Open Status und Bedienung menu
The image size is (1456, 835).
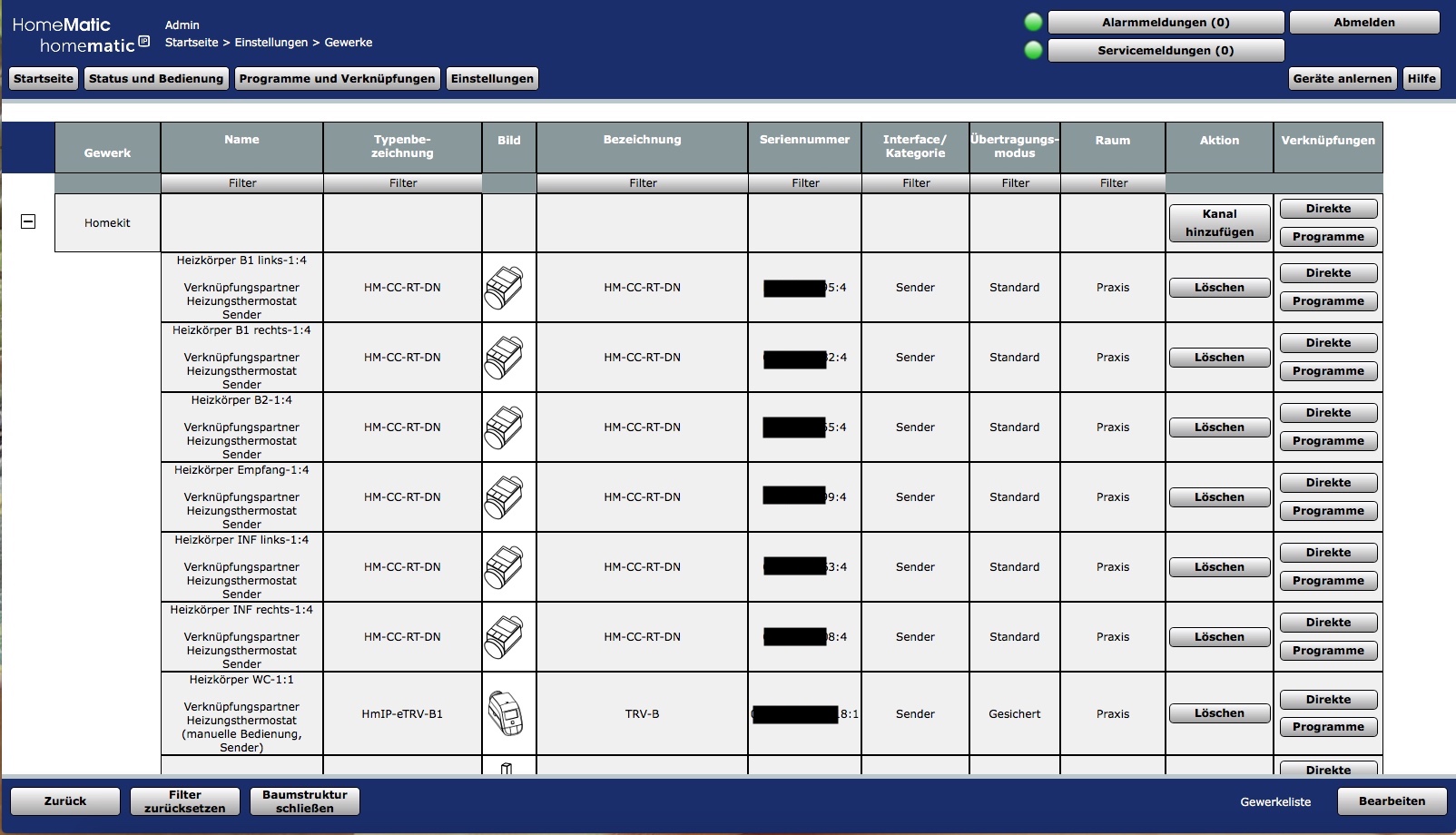click(x=156, y=79)
